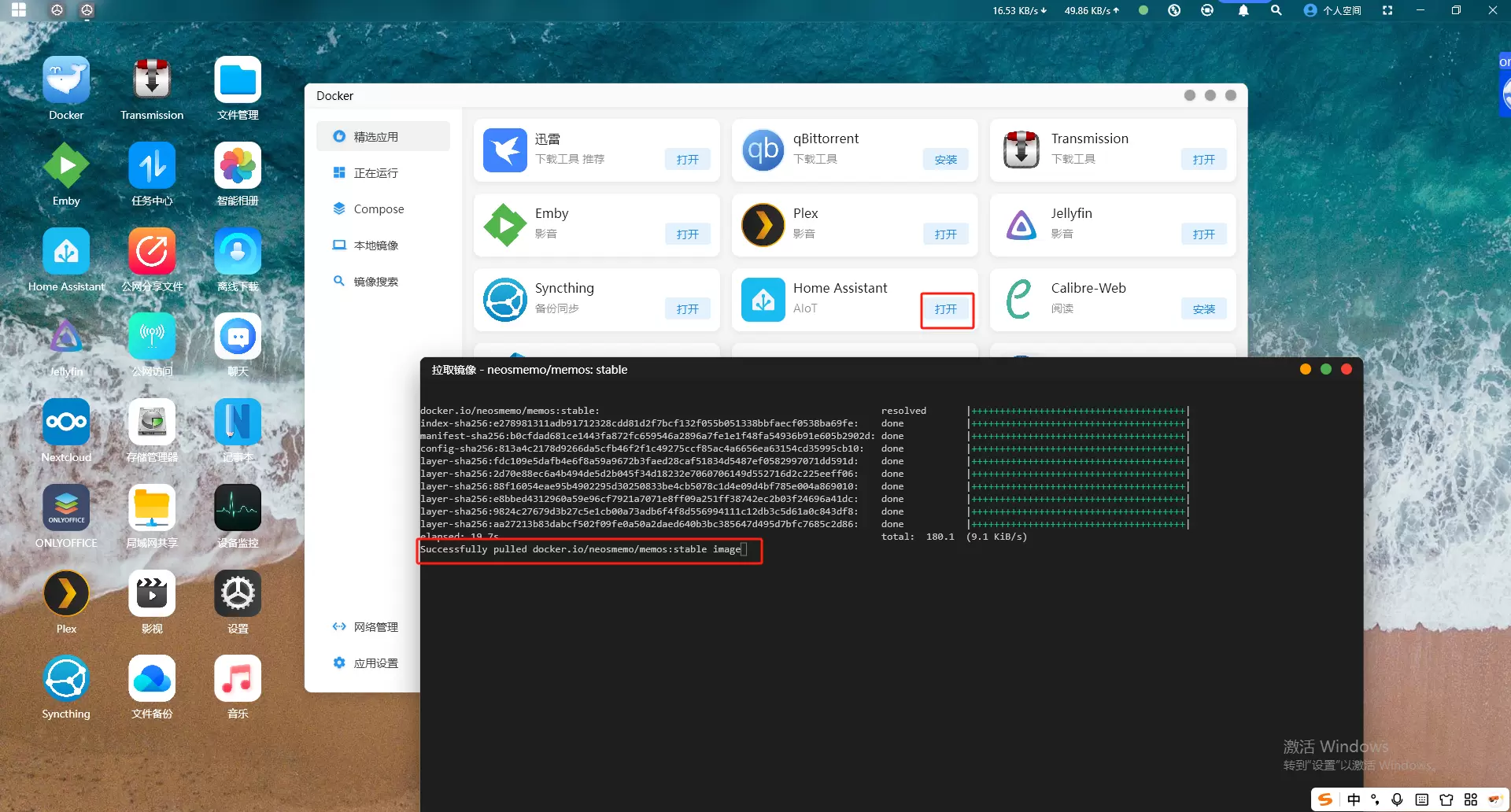Launch Transmission from the desktop
Screen dimensions: 1511x812
[152, 81]
